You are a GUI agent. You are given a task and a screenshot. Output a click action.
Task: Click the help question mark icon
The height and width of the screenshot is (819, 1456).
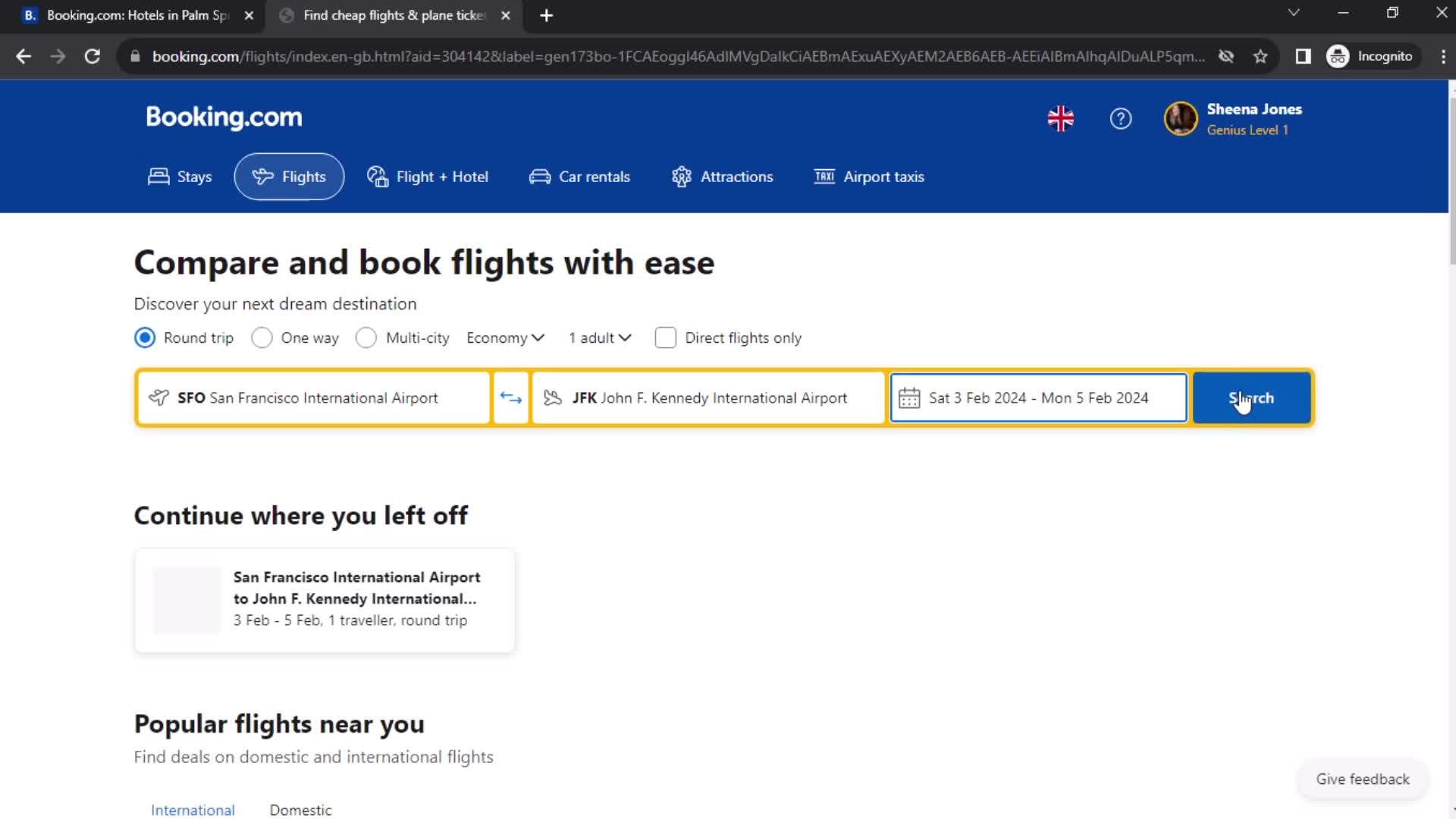click(x=1120, y=118)
